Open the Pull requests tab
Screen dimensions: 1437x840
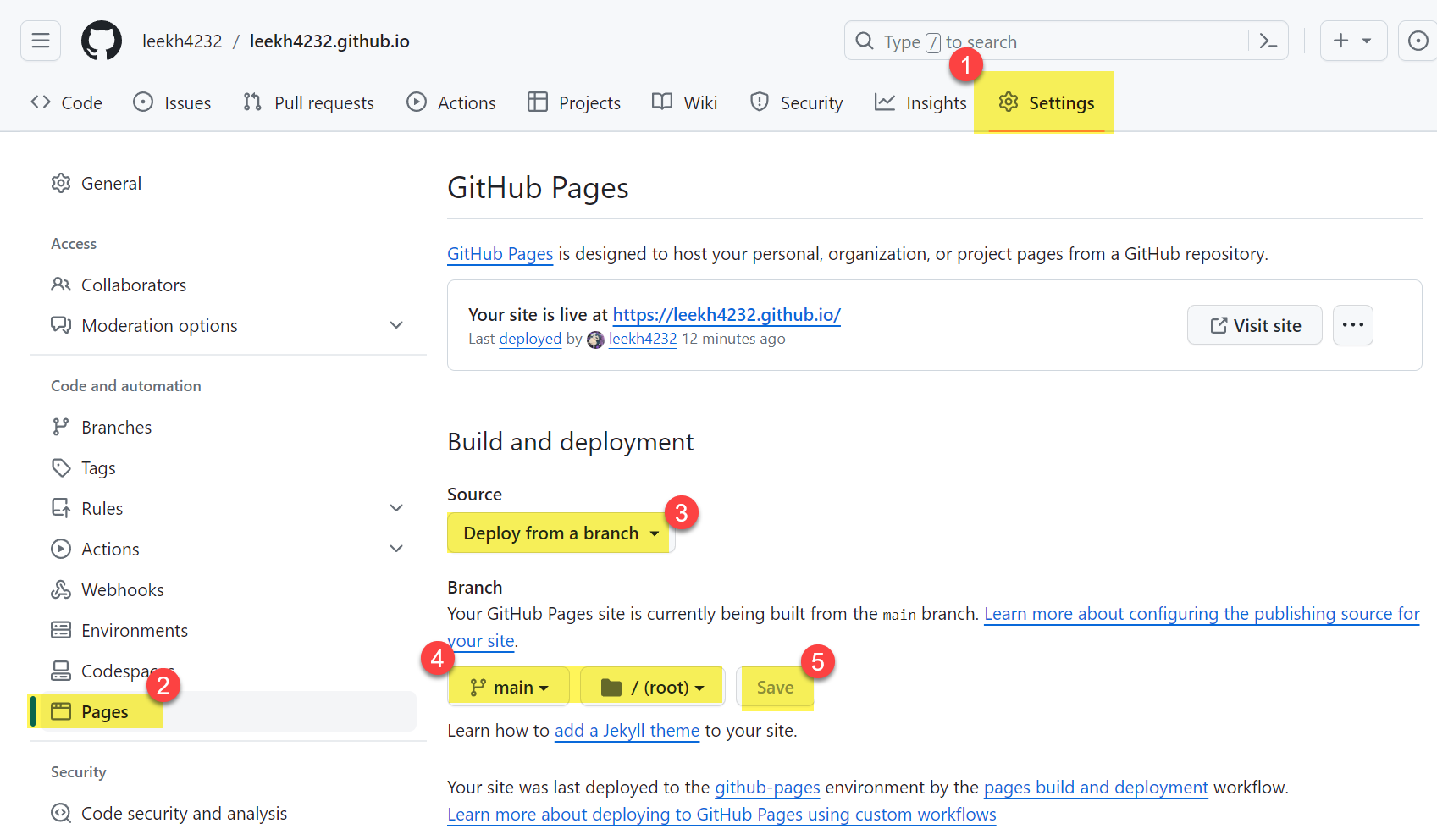tap(308, 102)
